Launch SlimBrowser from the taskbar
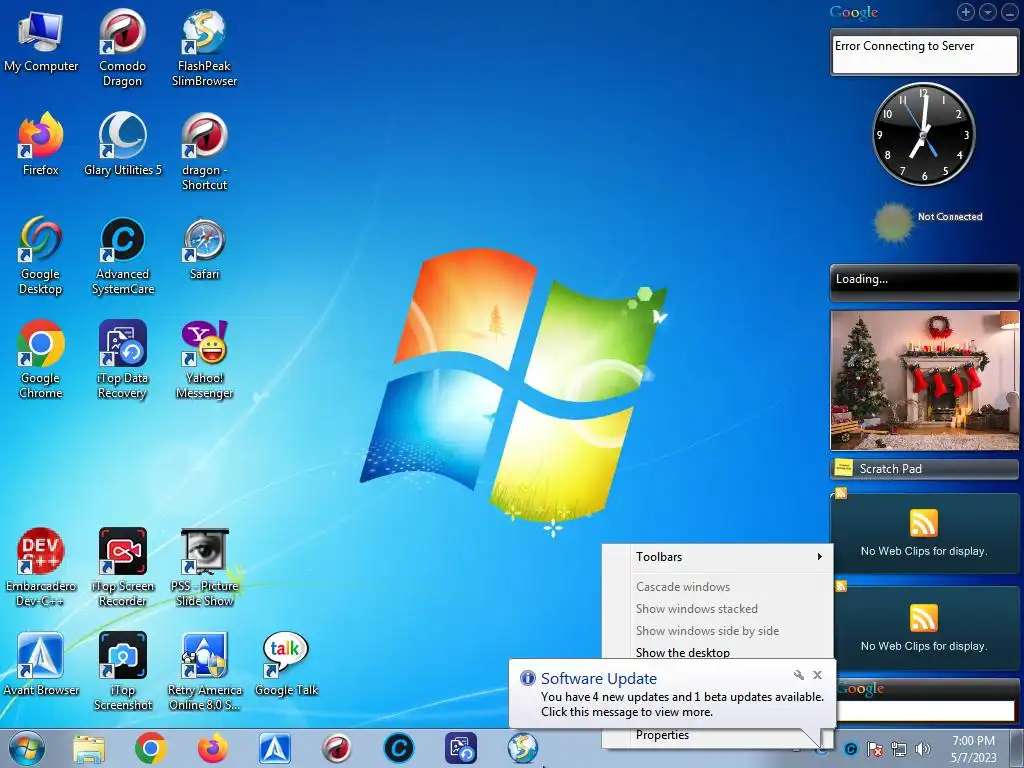1024x768 pixels. tap(523, 748)
